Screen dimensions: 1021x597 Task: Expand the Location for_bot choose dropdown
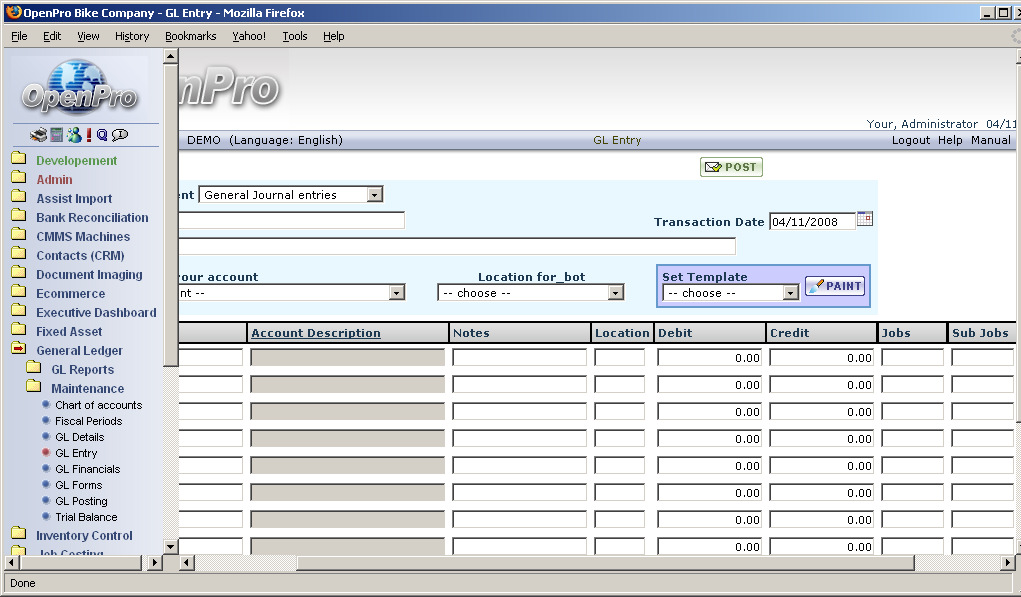[x=615, y=293]
